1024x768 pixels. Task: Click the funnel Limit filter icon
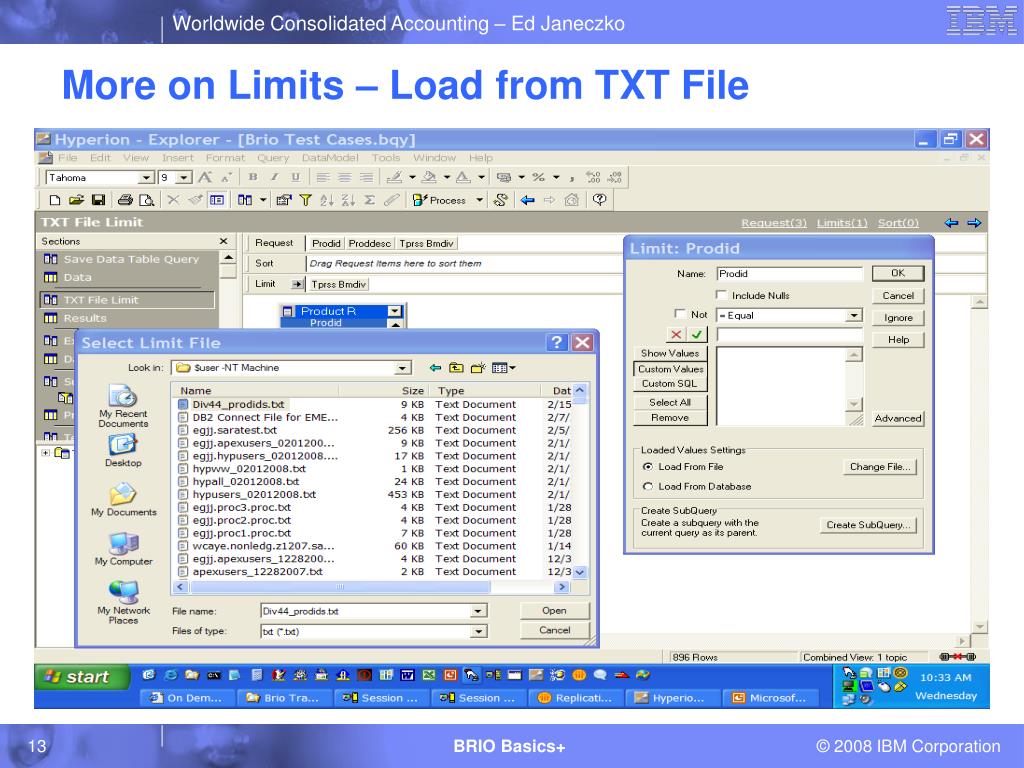pyautogui.click(x=305, y=200)
